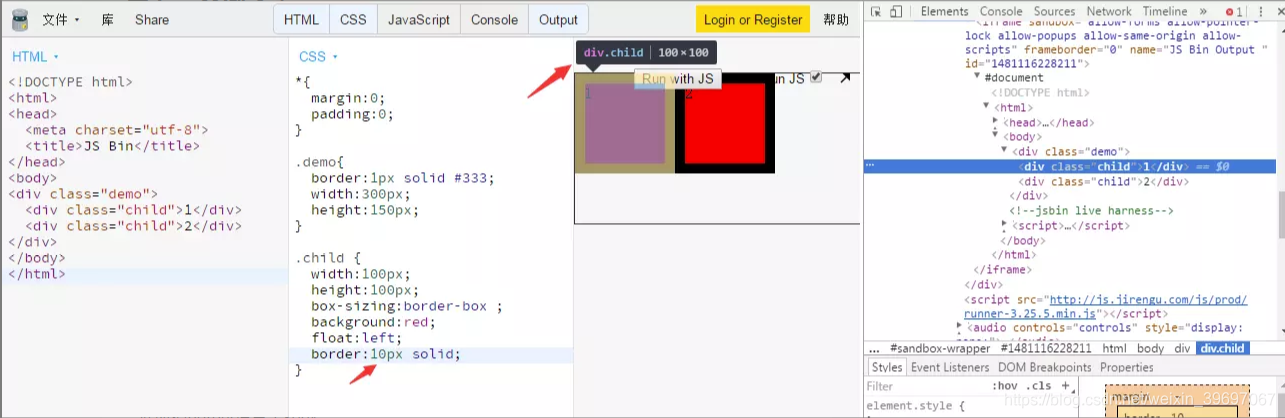Click Login or Register button
The width and height of the screenshot is (1285, 418).
[753, 19]
